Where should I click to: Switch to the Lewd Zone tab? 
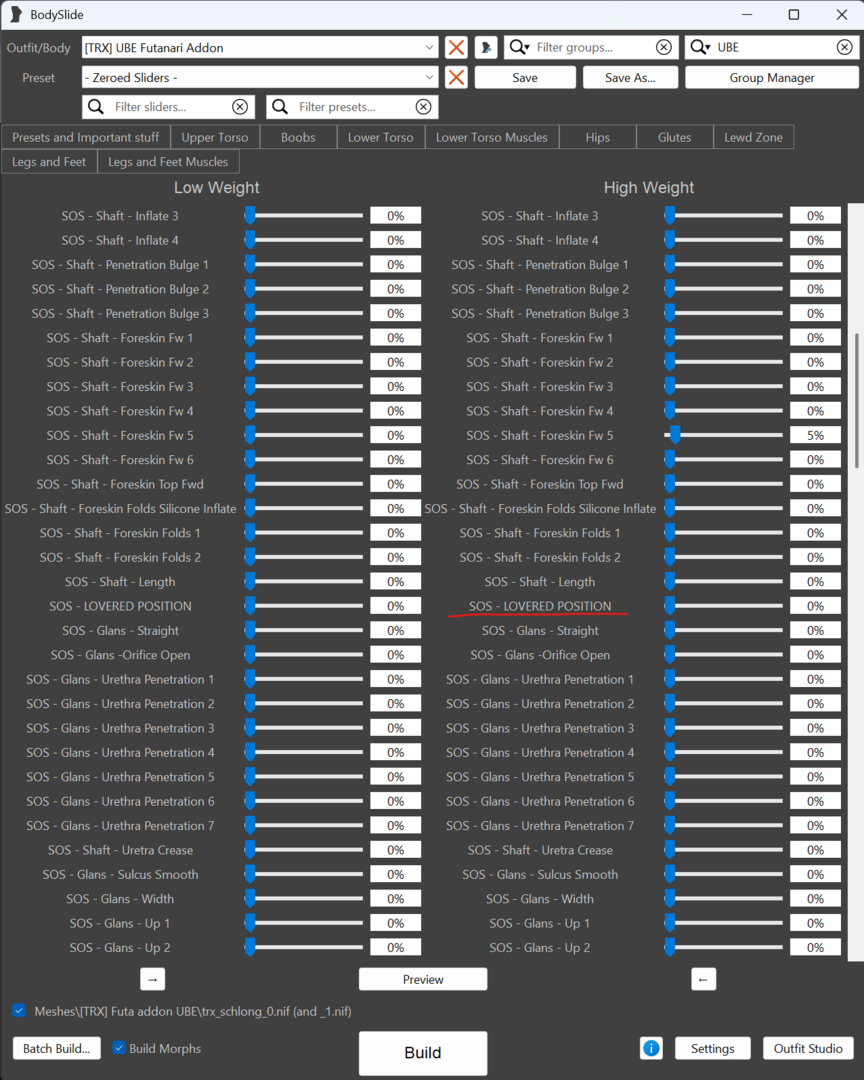pyautogui.click(x=753, y=137)
